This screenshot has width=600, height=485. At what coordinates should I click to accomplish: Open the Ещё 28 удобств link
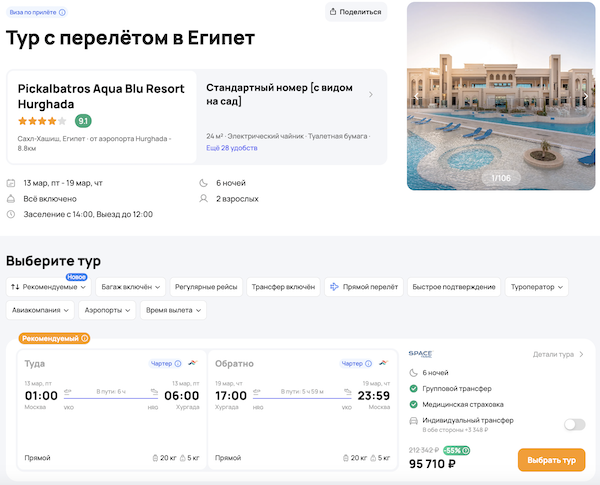tap(231, 148)
